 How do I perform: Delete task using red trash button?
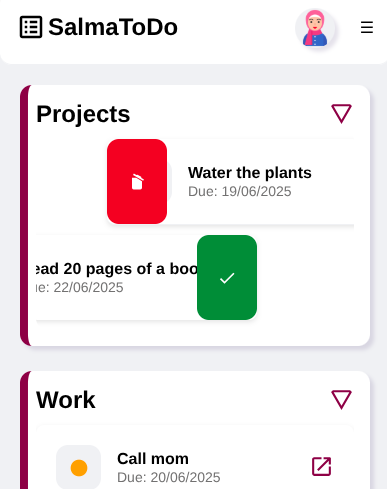[137, 181]
